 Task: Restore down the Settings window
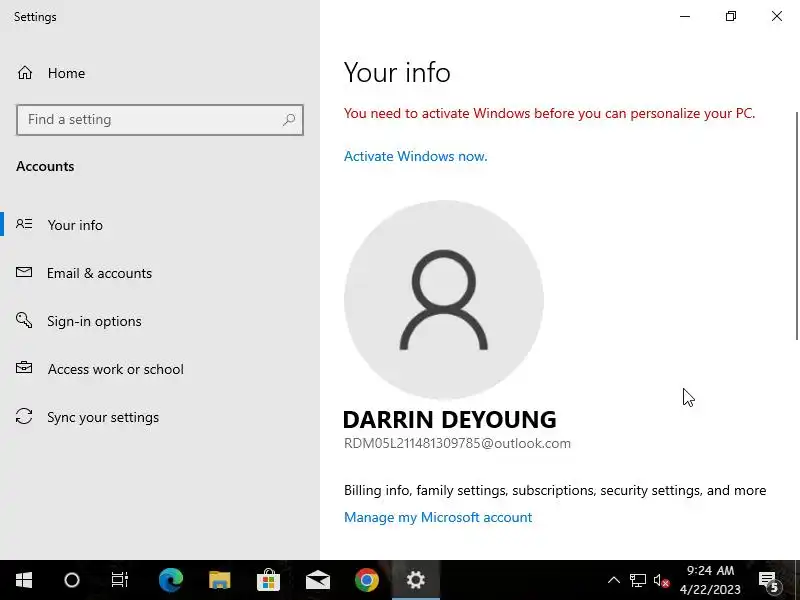click(731, 16)
